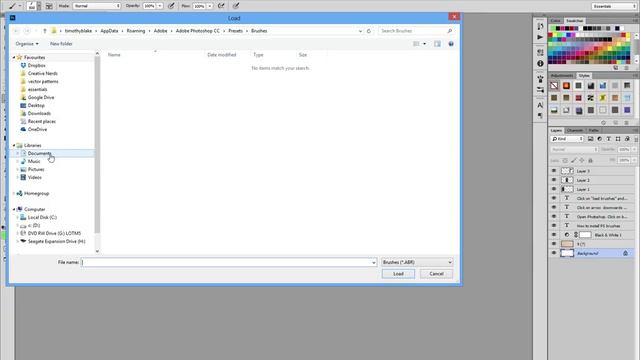This screenshot has height=360, width=640.
Task: Open the Actions panel play icon
Action: 540,37
